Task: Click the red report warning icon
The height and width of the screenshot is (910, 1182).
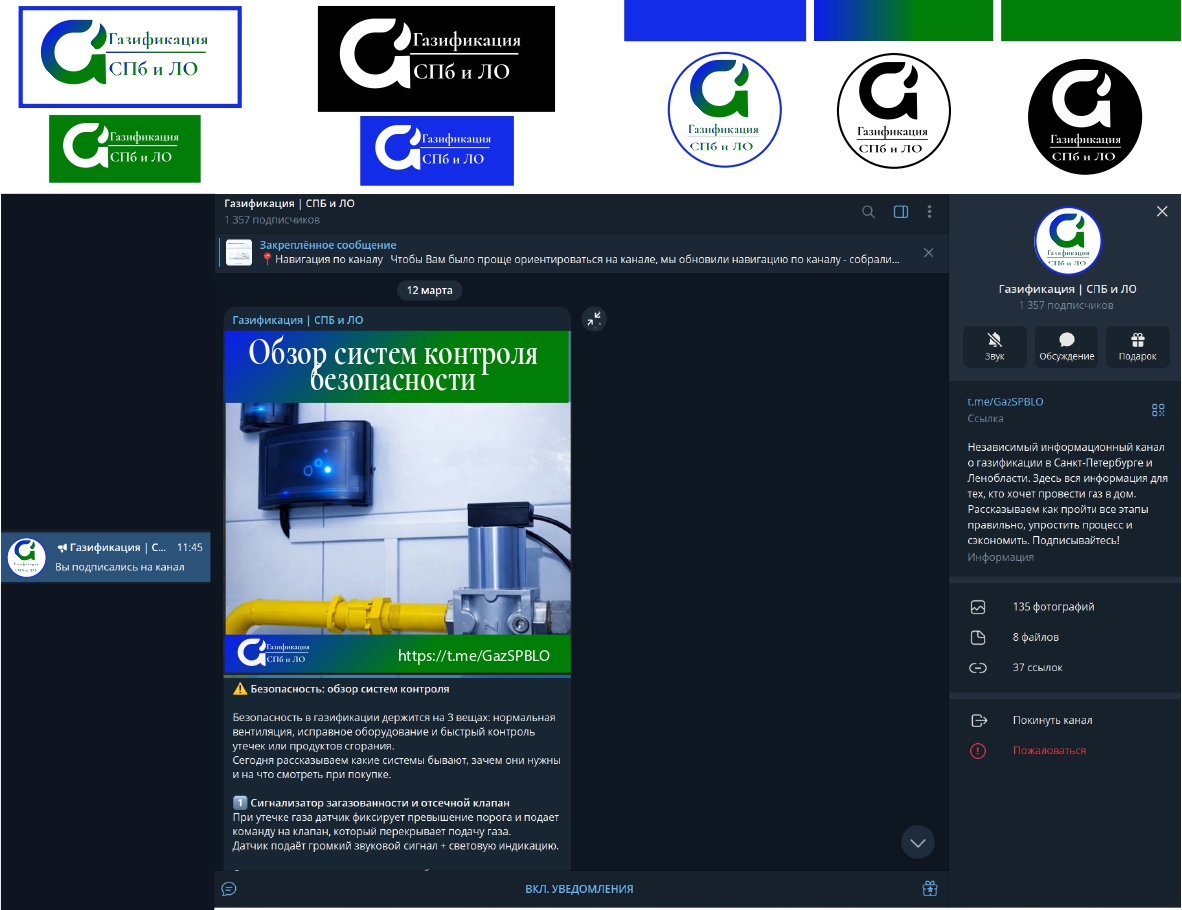Action: coord(978,751)
